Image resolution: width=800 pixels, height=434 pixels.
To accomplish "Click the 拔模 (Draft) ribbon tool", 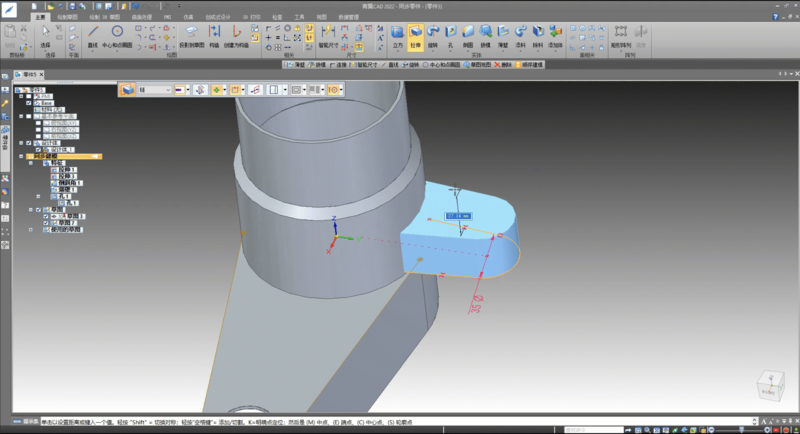I will [485, 36].
